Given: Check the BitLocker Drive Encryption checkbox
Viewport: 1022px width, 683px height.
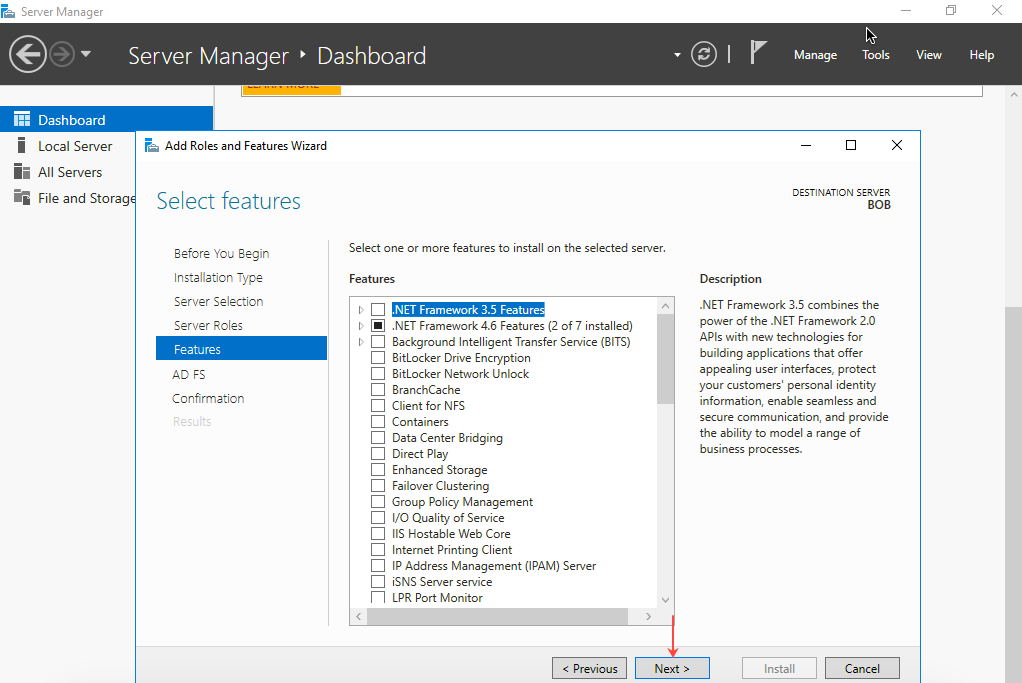Looking at the screenshot, I should [x=378, y=358].
